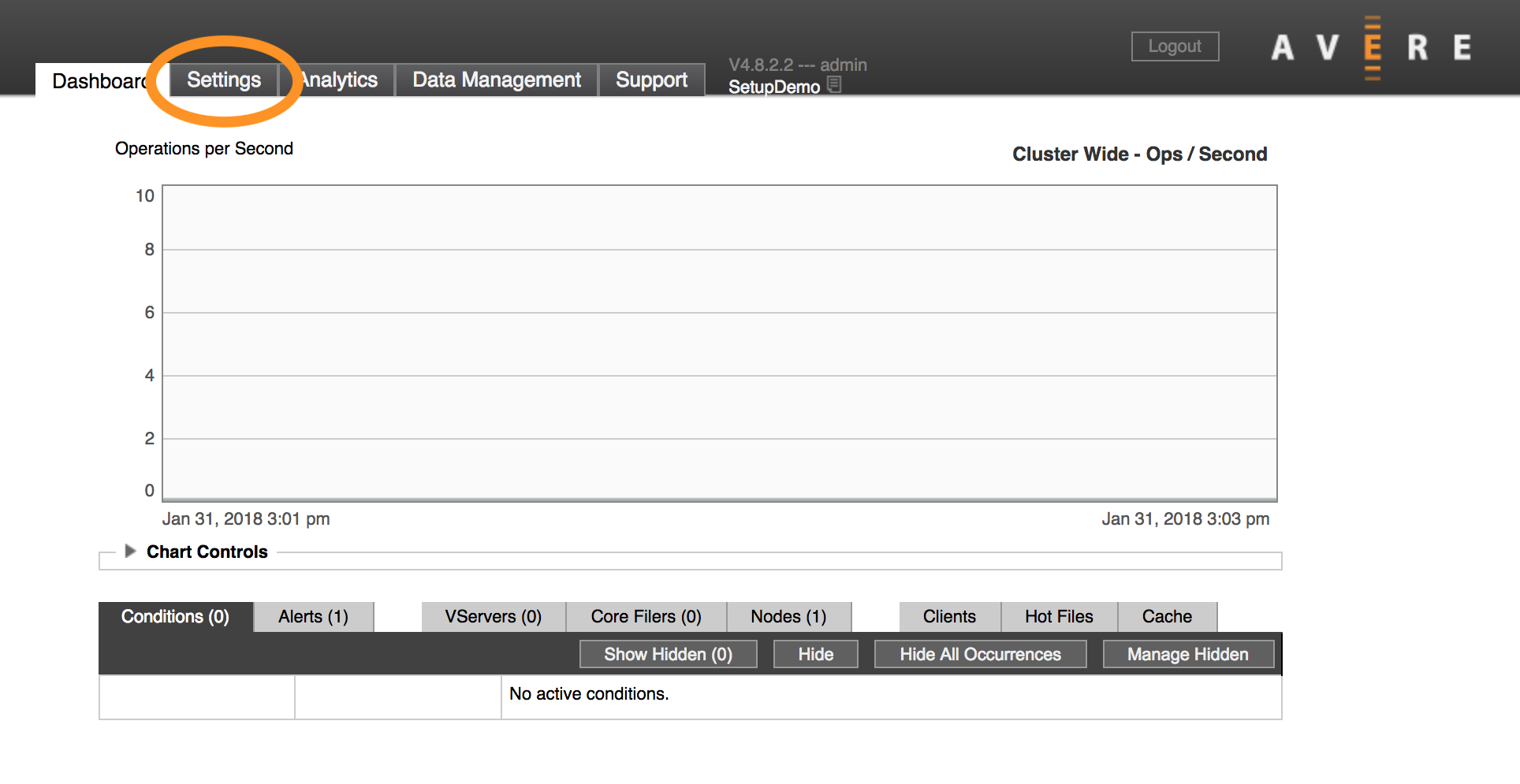Click the 'Jan 31, 2018 3:03 pm' timestamp
This screenshot has width=1520, height=784.
[1186, 519]
